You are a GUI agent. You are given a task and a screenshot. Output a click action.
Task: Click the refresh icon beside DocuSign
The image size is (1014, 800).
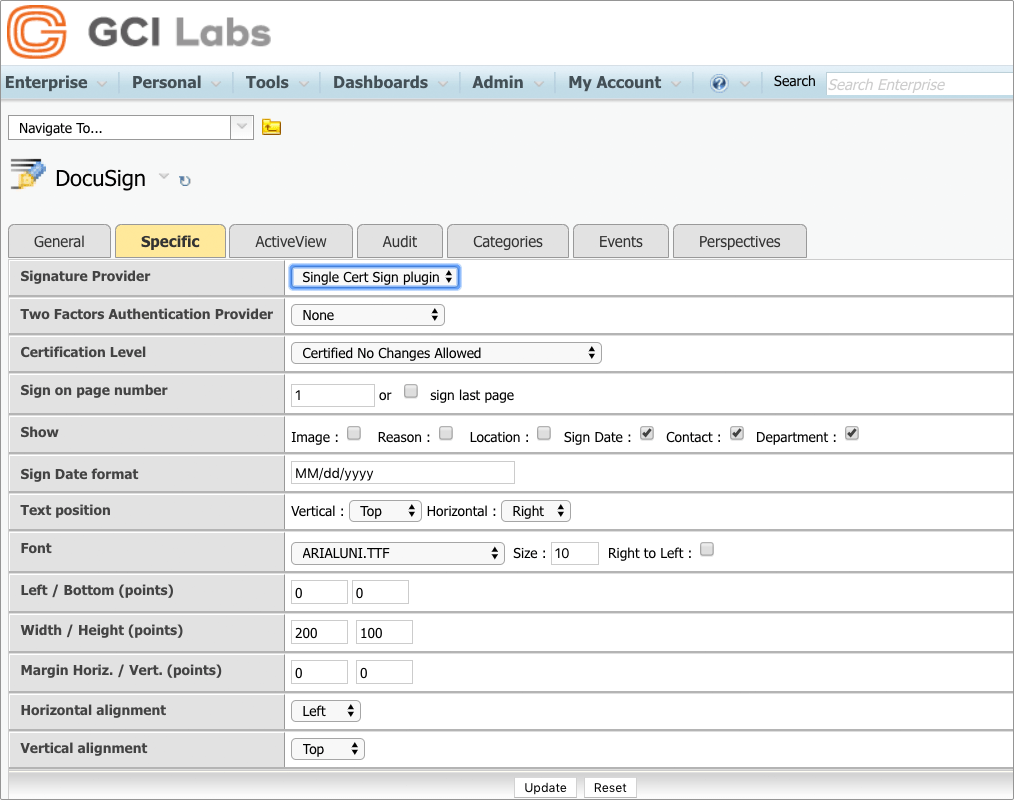coord(185,181)
